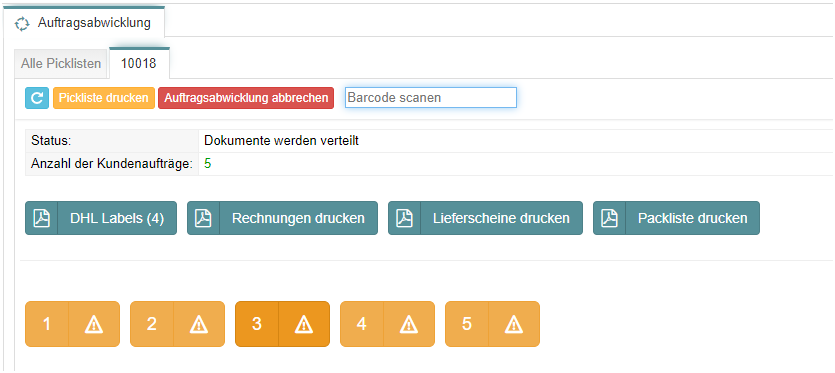Viewport: 835px width, 373px height.
Task: Click the PDF icon on Lieferscheine drucken
Action: pos(404,218)
